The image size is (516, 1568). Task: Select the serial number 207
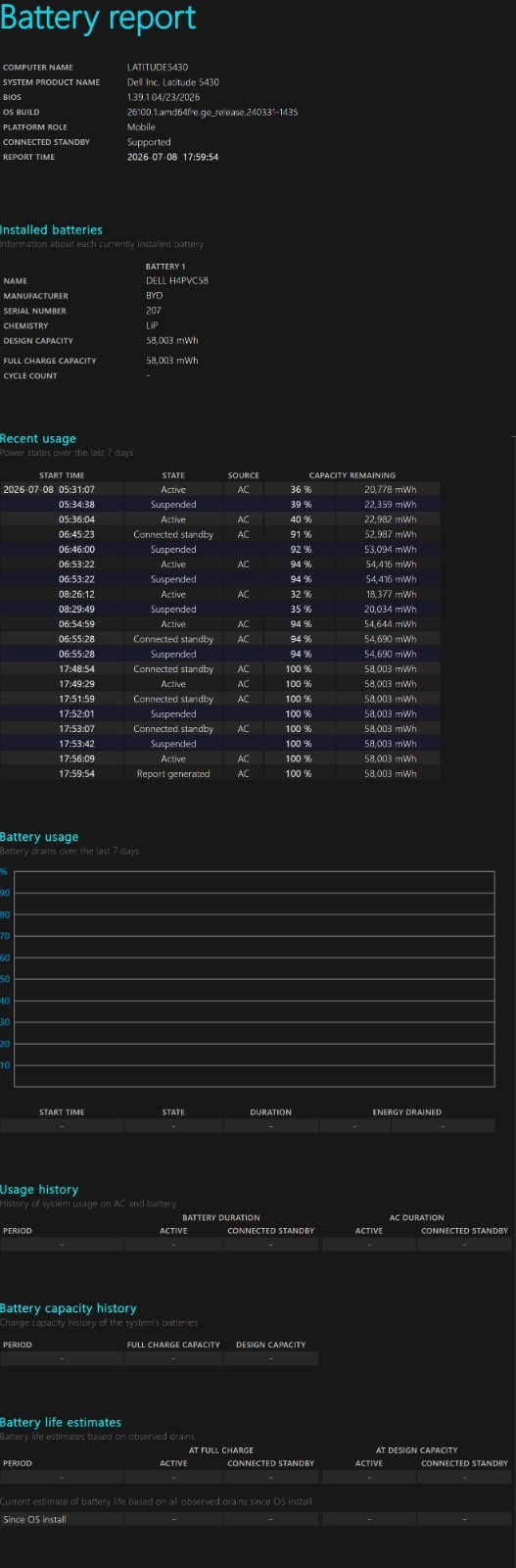[154, 311]
